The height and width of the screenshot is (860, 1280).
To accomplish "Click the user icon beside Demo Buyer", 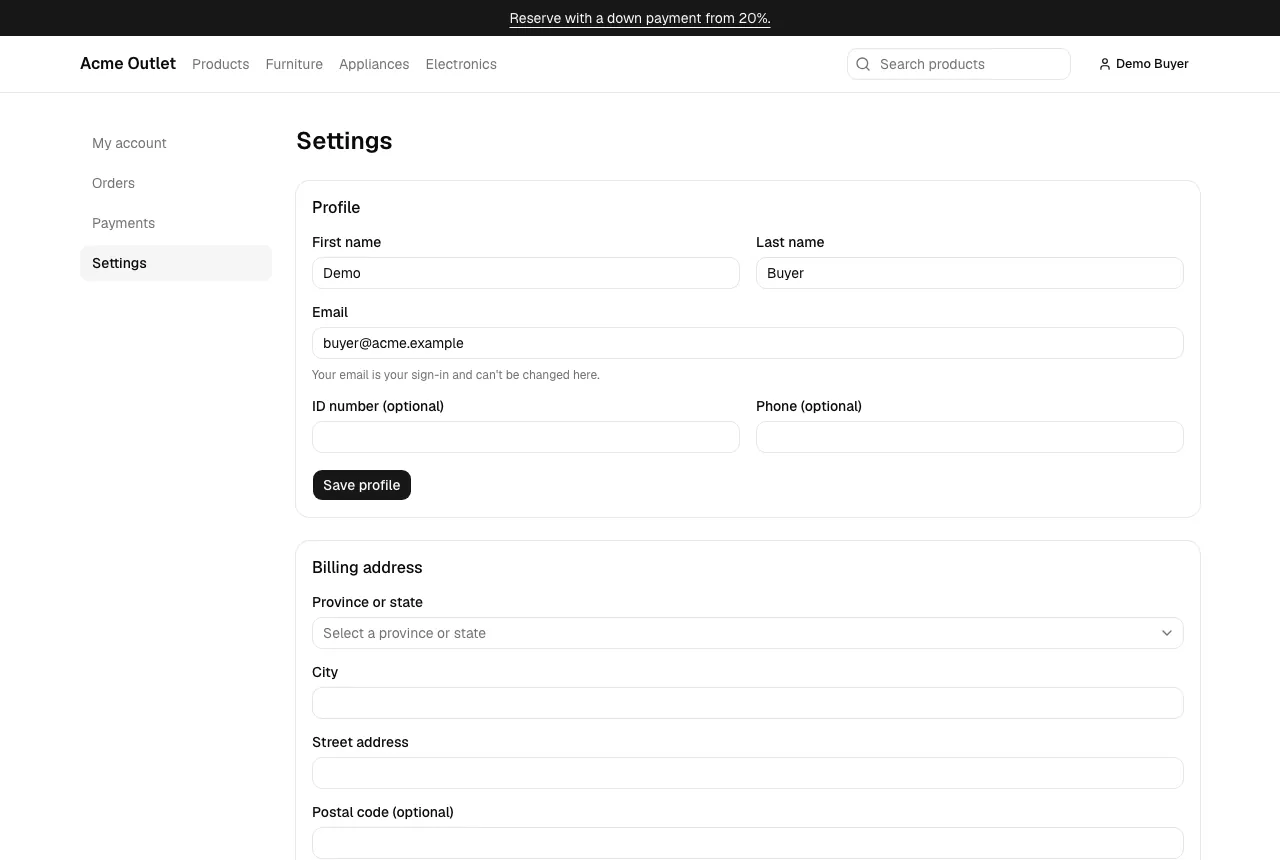I will coord(1105,64).
